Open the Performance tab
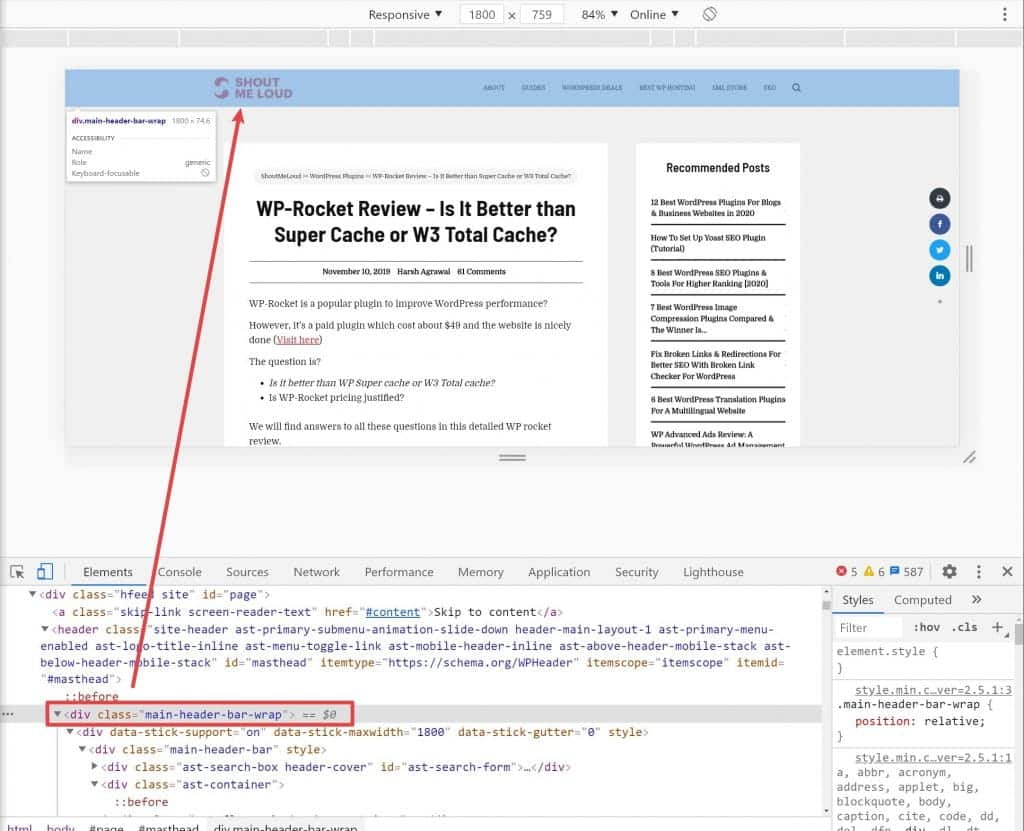 tap(399, 572)
